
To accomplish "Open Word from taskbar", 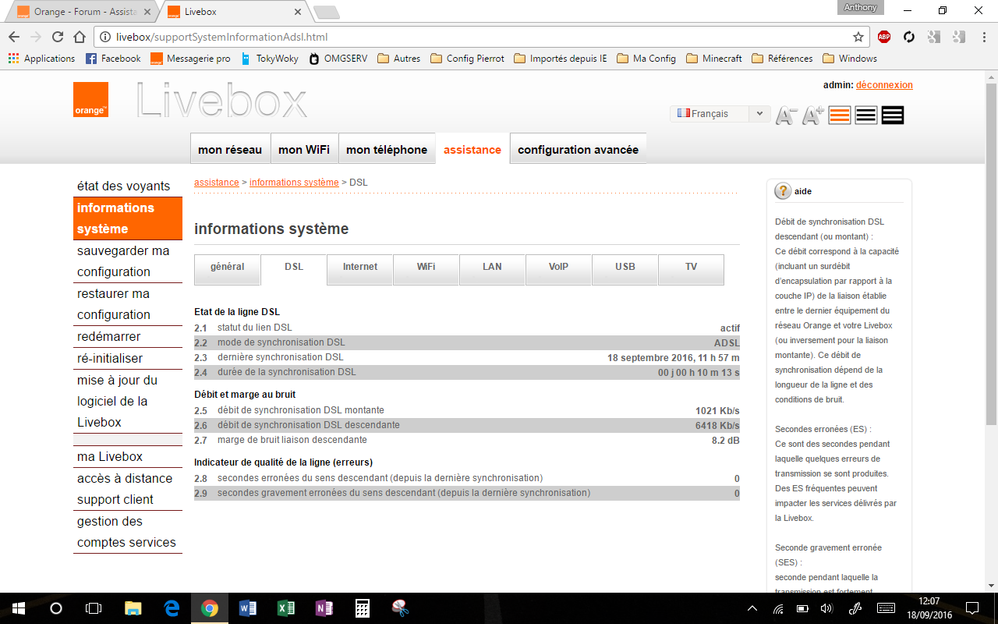I will click(x=247, y=609).
